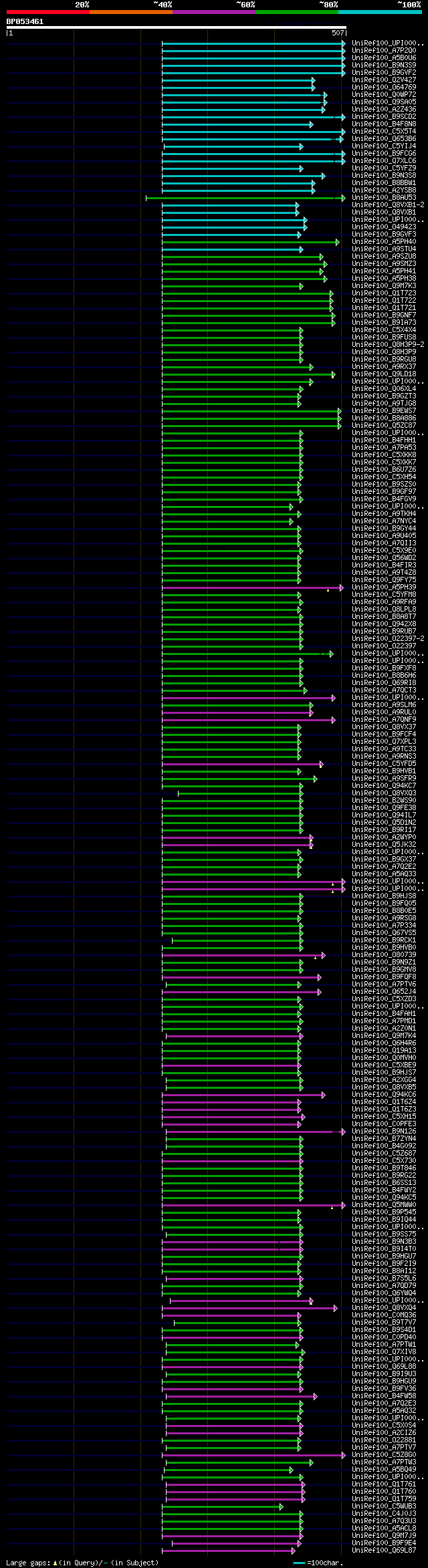
Task: Open the UniRef100_B8AU53 entry
Action: [x=384, y=197]
